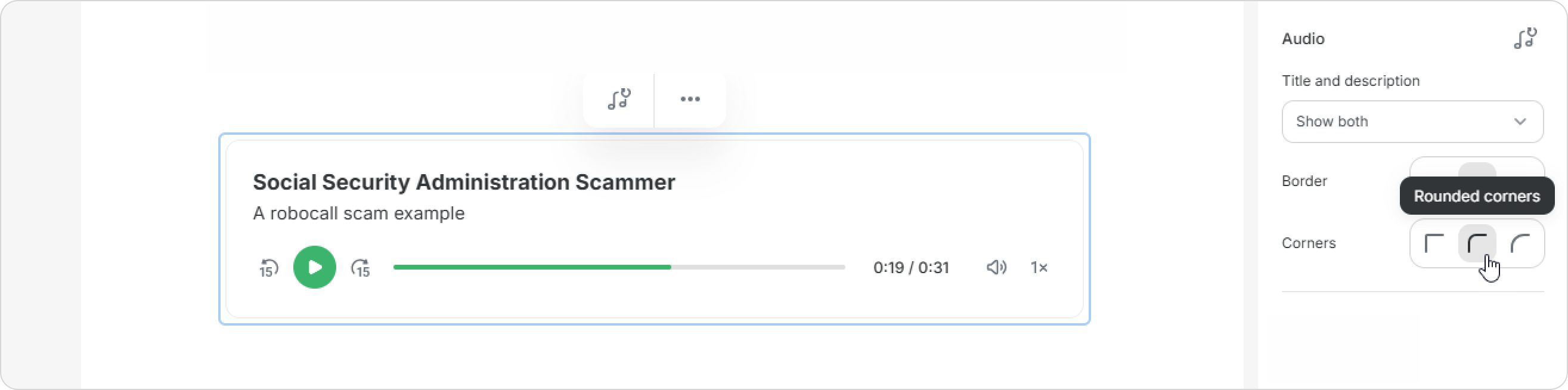This screenshot has width=1568, height=390.
Task: Click the chevron arrow of the Title and description dropdown
Action: 1520,122
